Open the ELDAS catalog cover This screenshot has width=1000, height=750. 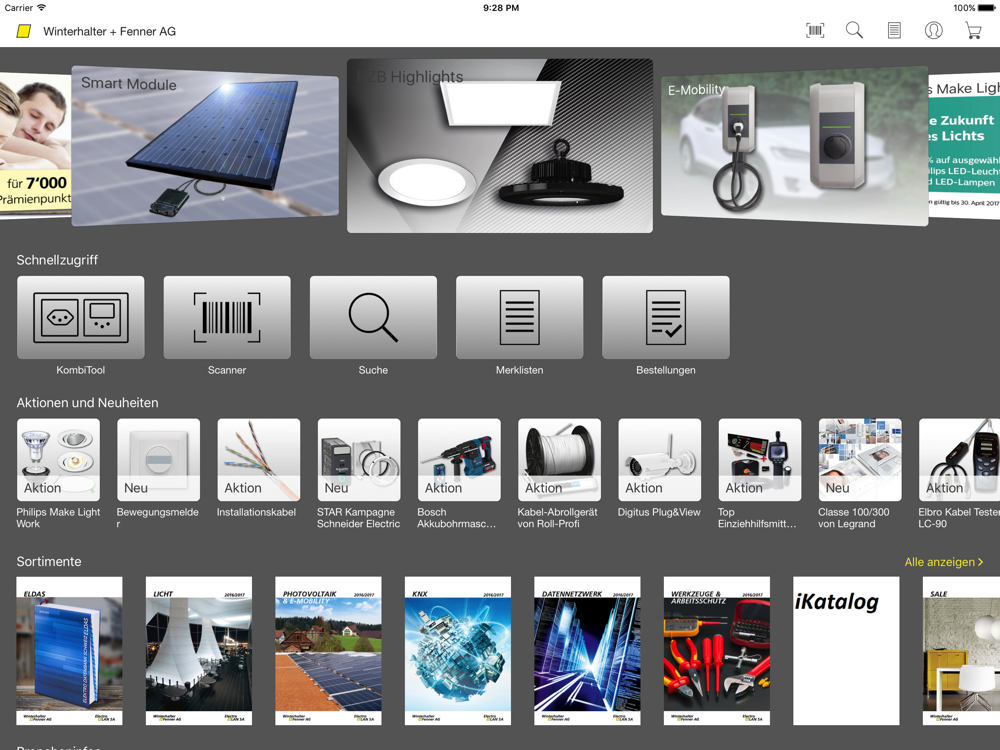(x=70, y=651)
